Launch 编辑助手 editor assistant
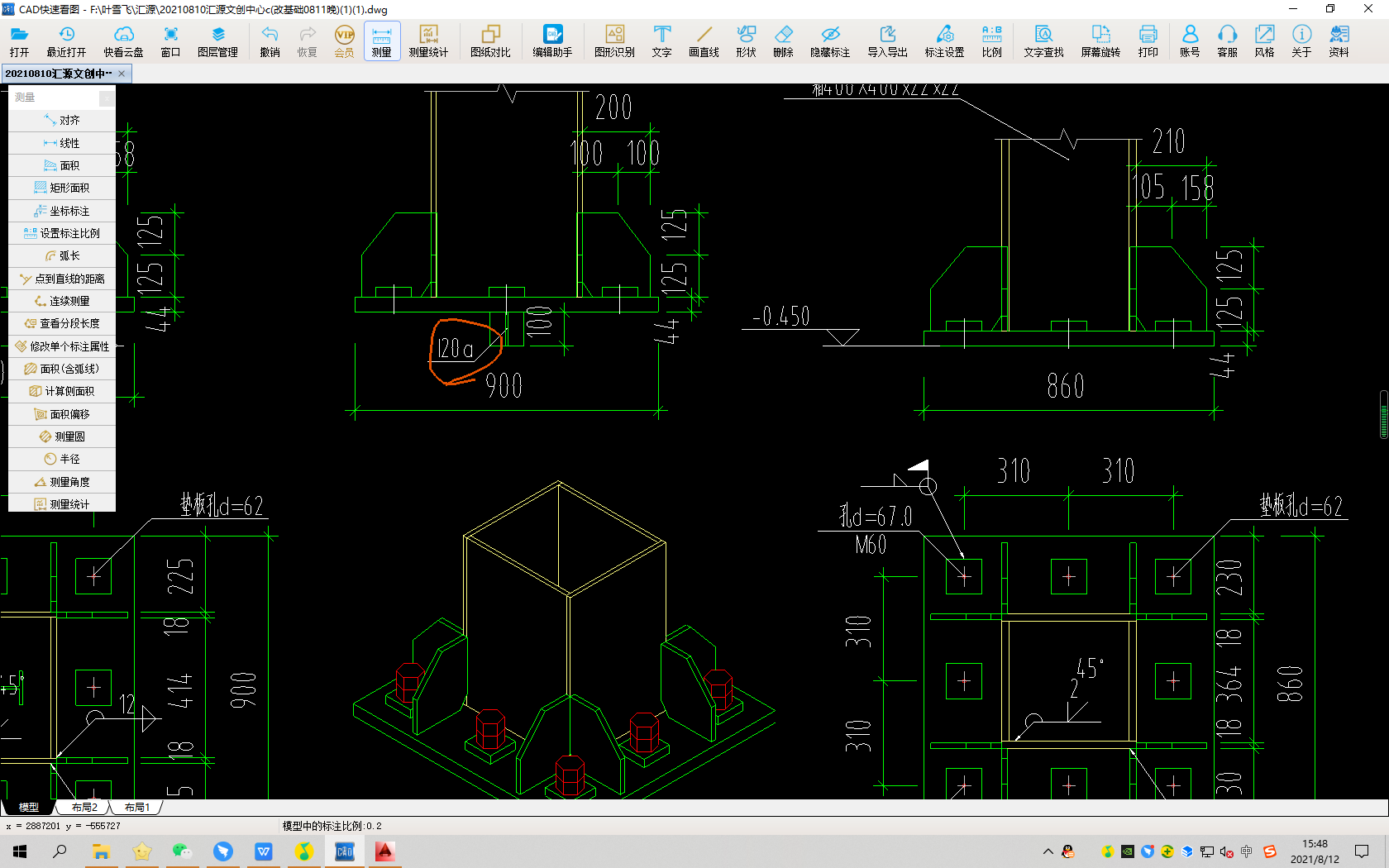Screen dimensions: 1389x868 point(552,41)
